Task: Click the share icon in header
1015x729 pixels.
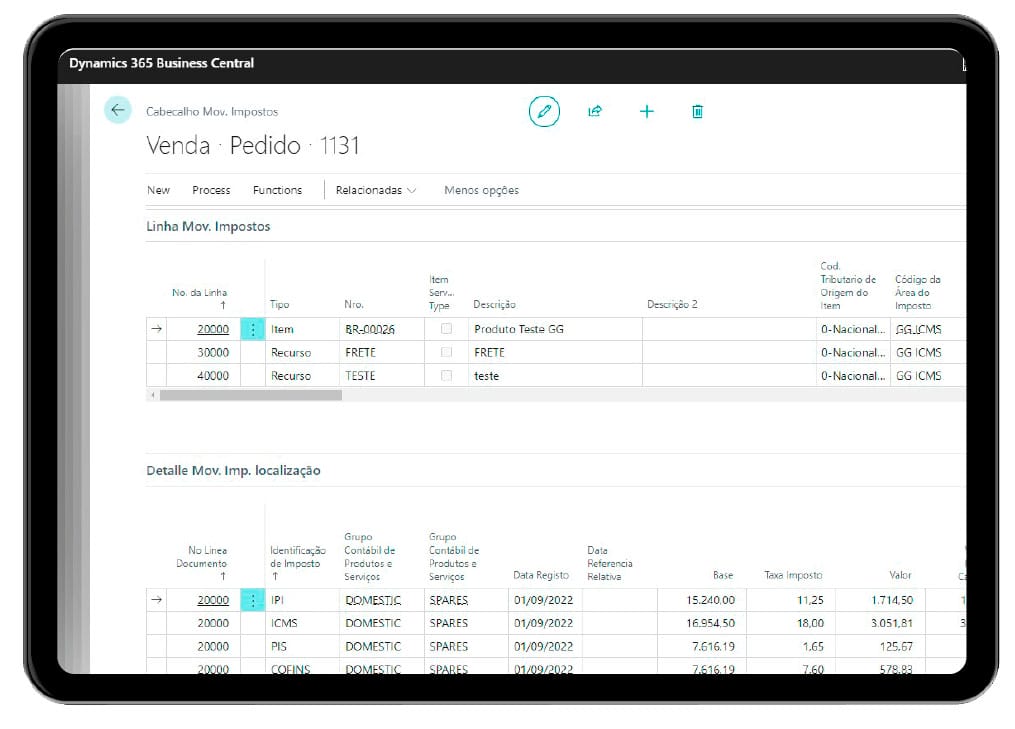Action: [595, 111]
